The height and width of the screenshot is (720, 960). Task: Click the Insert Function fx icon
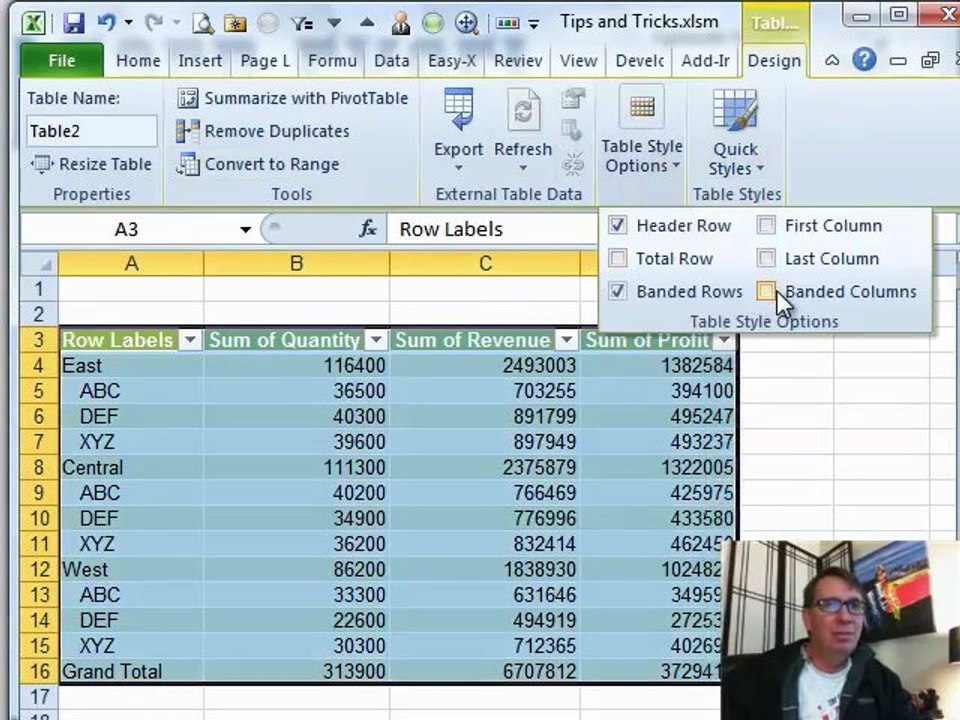point(367,229)
